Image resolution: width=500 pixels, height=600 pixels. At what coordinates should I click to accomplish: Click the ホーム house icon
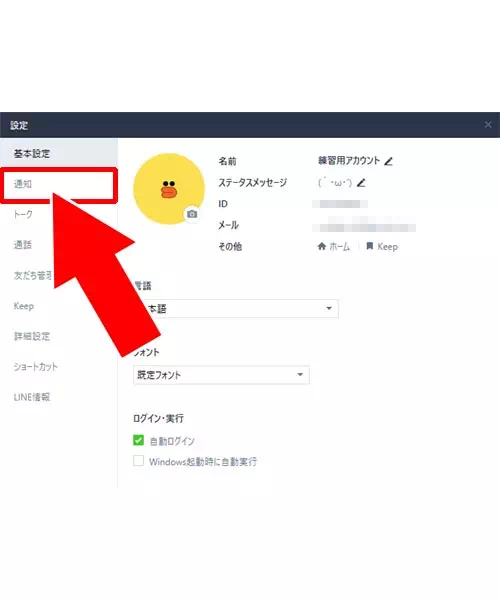point(322,246)
